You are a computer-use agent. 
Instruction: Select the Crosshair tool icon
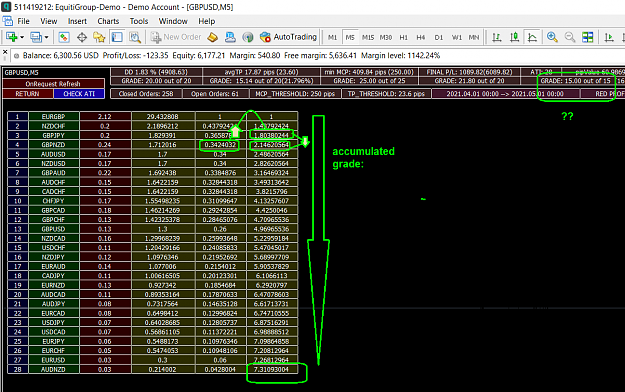(82, 37)
